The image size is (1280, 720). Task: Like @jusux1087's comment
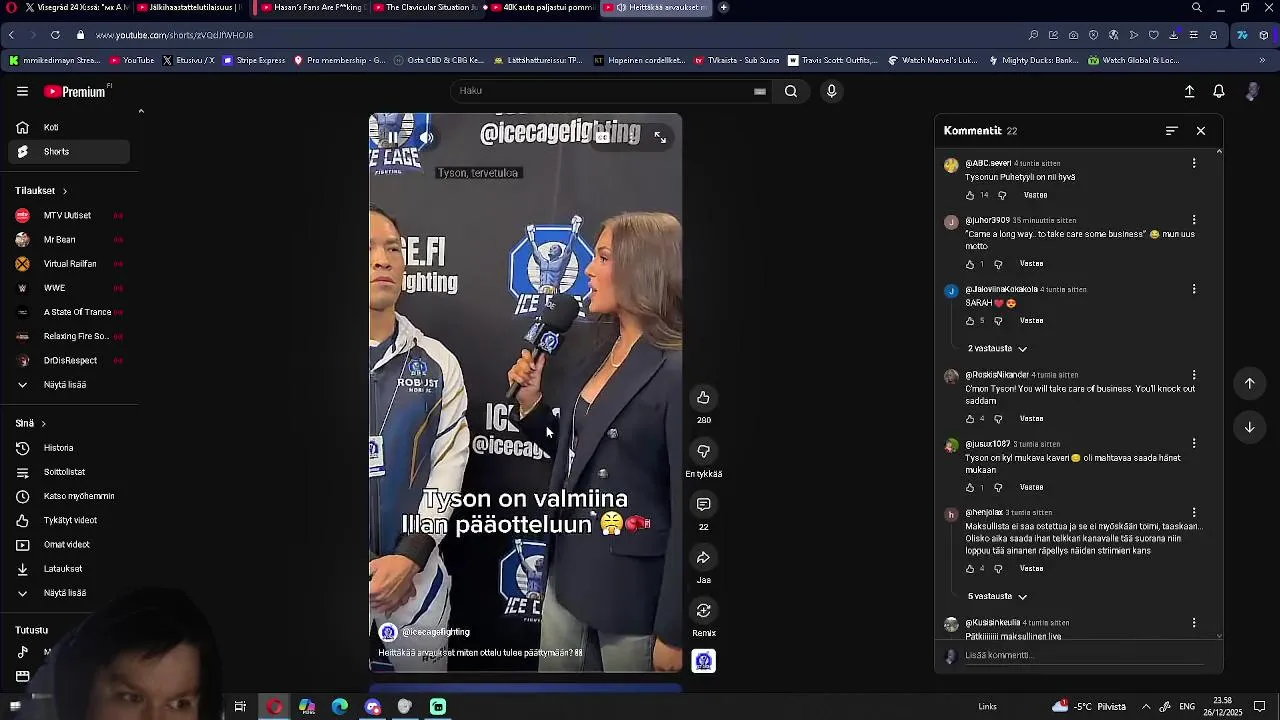pyautogui.click(x=970, y=488)
